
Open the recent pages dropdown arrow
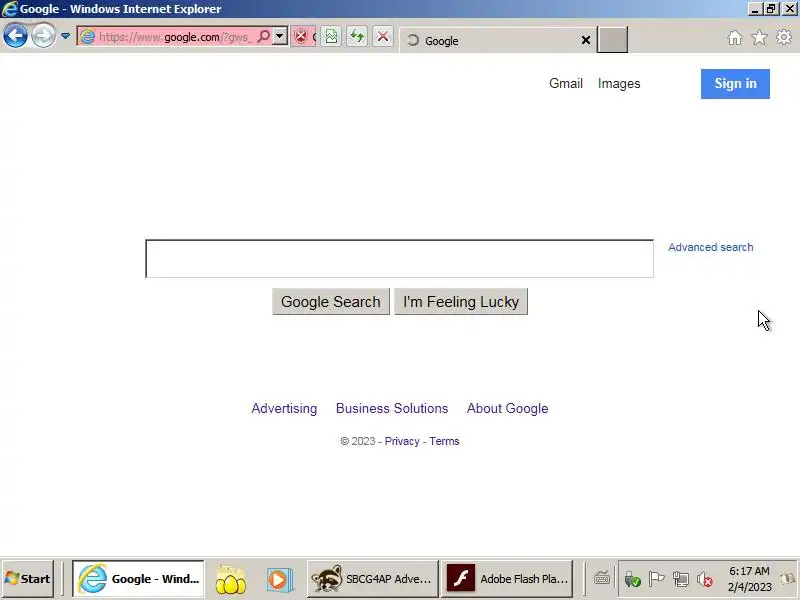65,36
